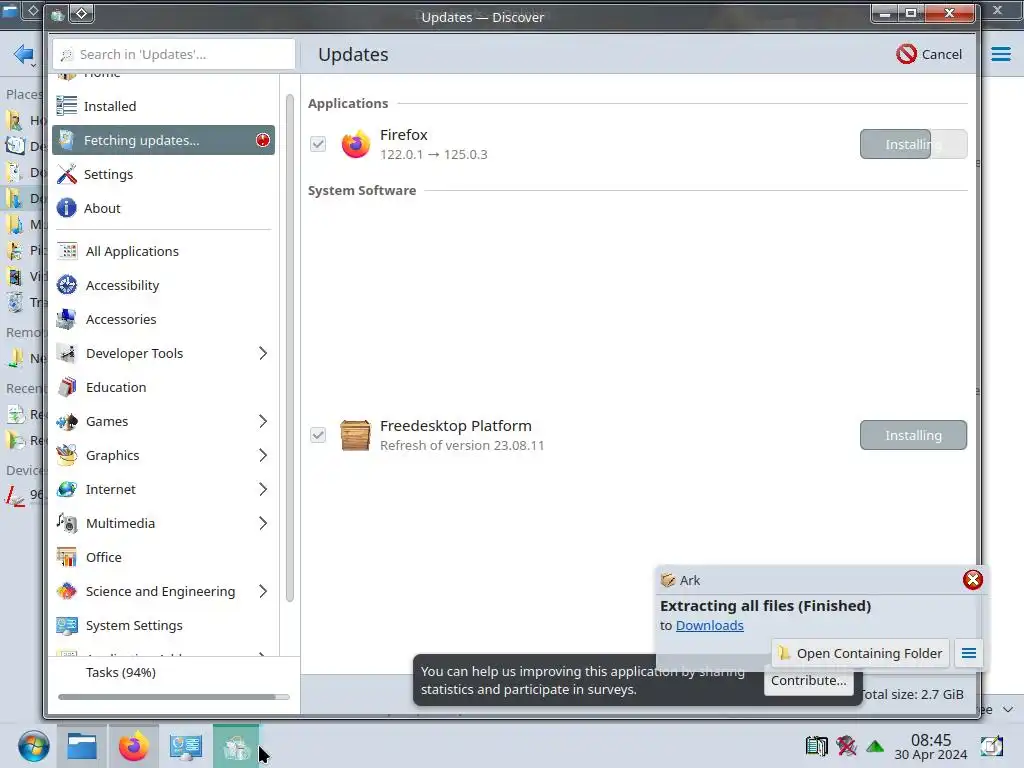Click the Accessibility category icon
The image size is (1024, 768).
click(x=67, y=285)
